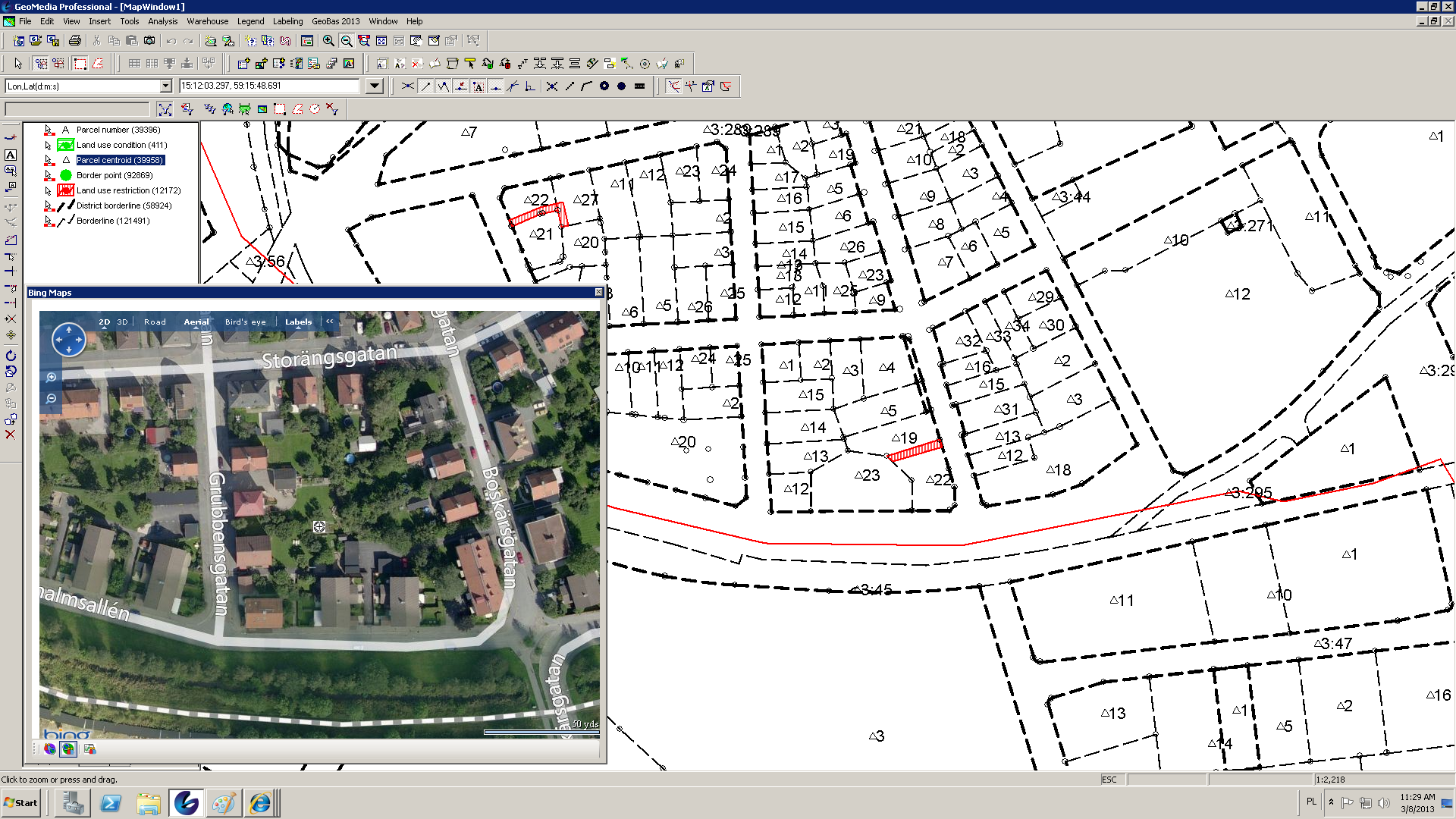Toggle locatability of Land use condition layer
The width and height of the screenshot is (1456, 819).
(49, 145)
